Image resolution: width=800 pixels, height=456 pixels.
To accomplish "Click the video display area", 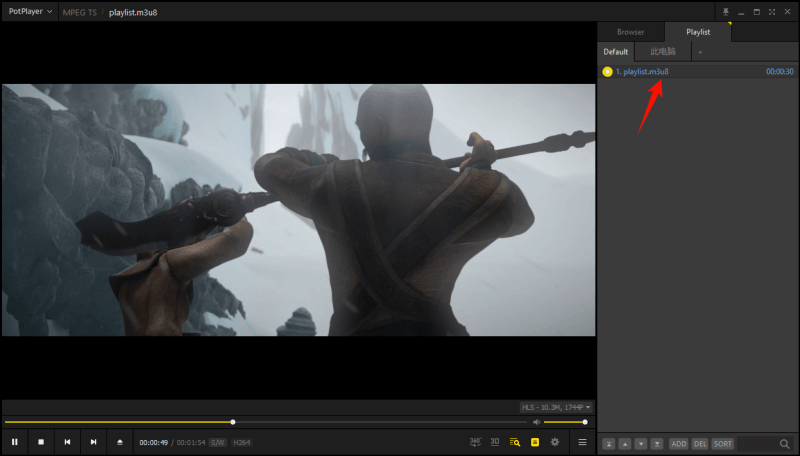I will coord(298,210).
